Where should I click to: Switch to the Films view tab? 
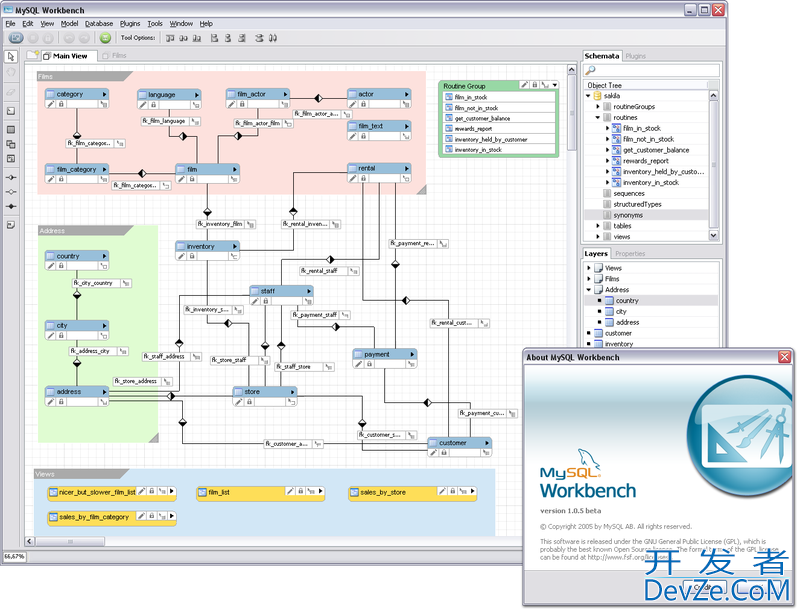point(115,56)
